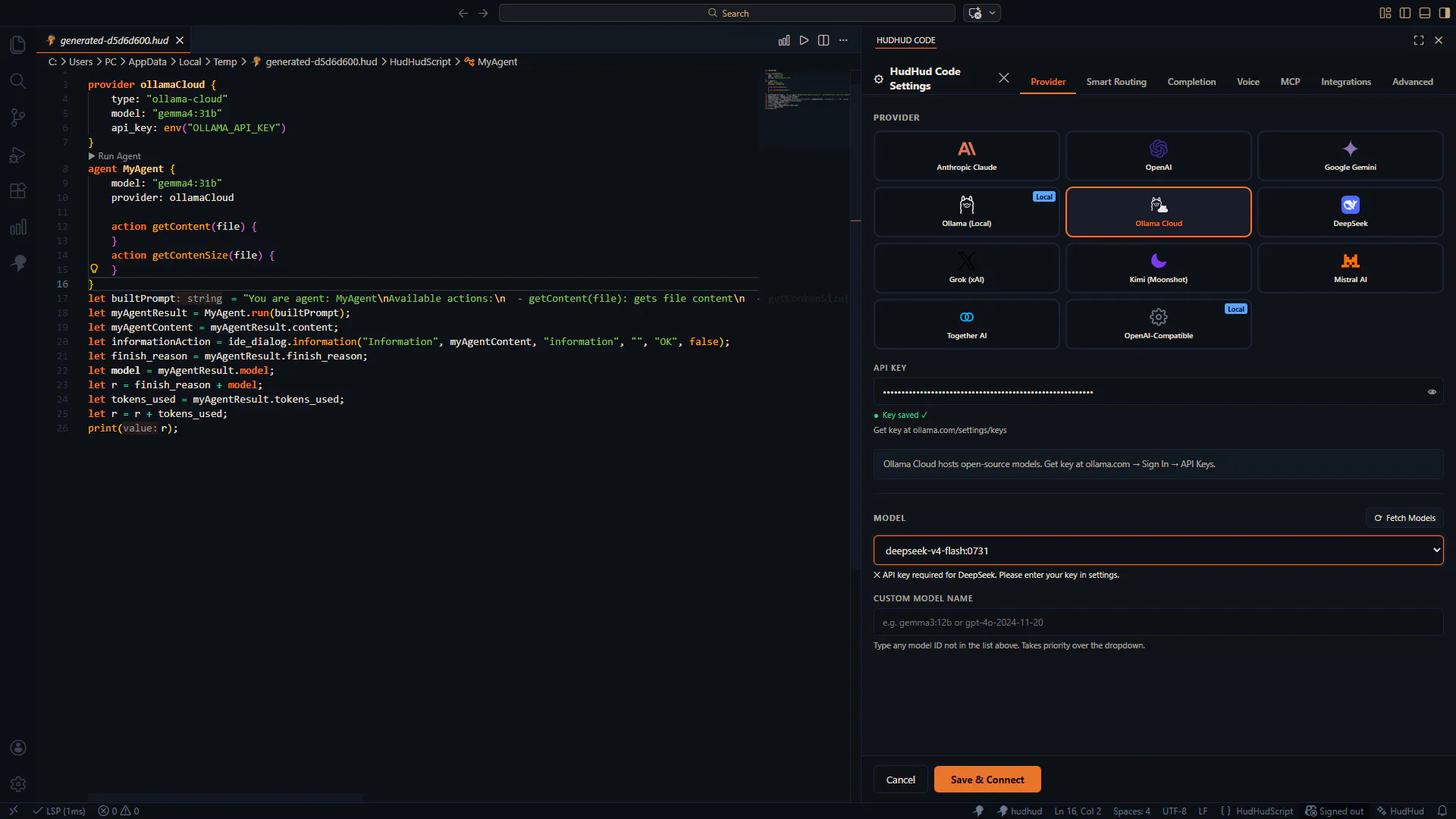Screen dimensions: 1456x819
Task: Toggle the secondary side bar layout icon
Action: (1445, 13)
